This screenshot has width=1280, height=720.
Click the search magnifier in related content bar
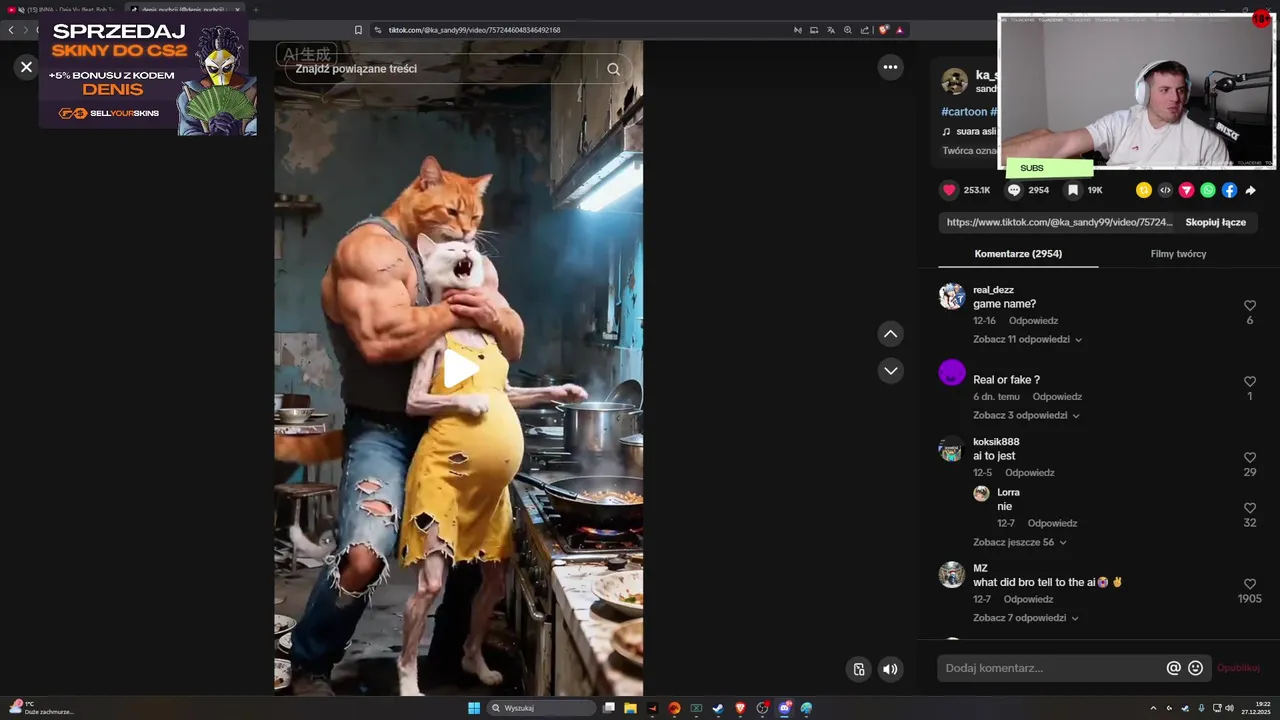coord(613,69)
